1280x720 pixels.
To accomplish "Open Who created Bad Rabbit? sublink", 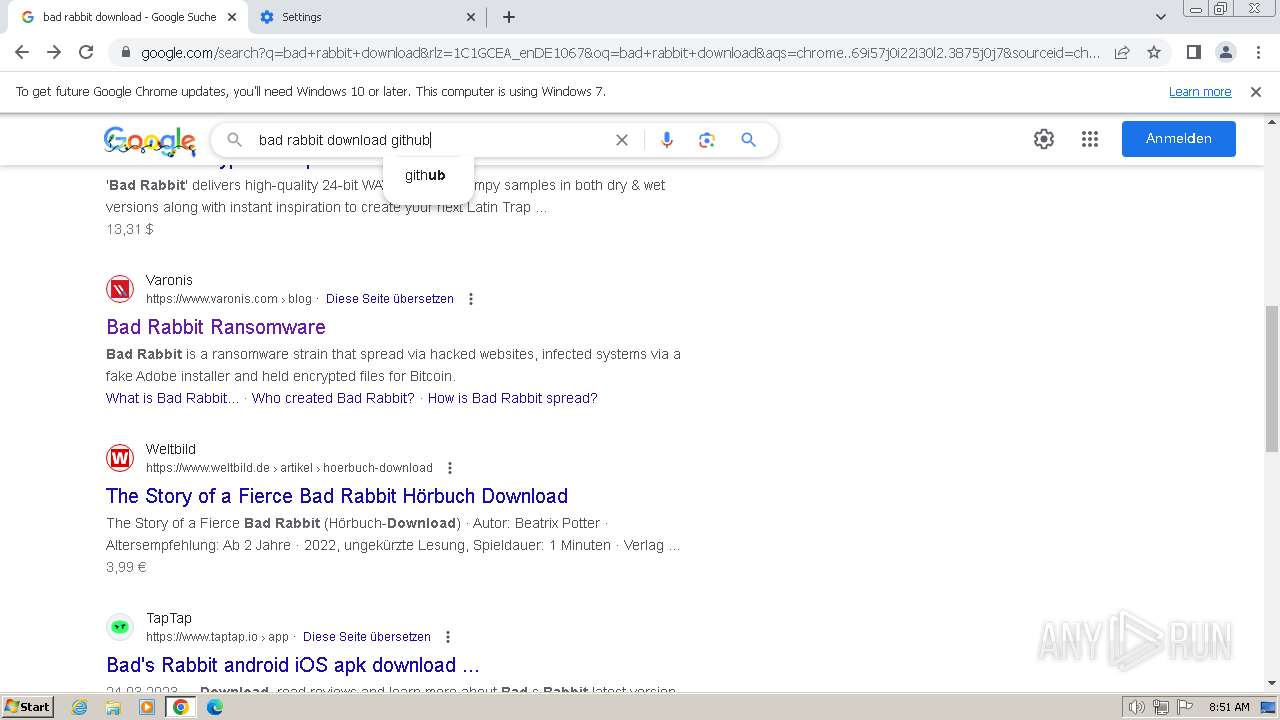I will click(x=333, y=398).
